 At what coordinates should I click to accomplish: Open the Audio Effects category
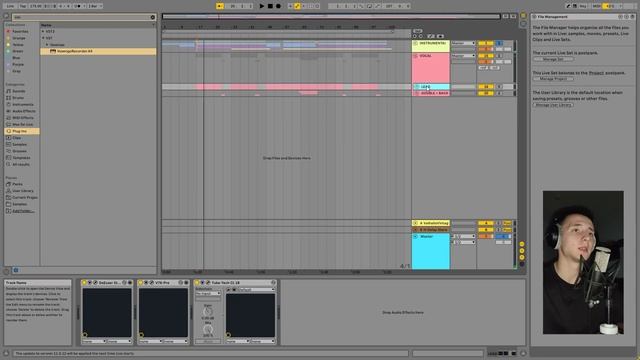[24, 111]
